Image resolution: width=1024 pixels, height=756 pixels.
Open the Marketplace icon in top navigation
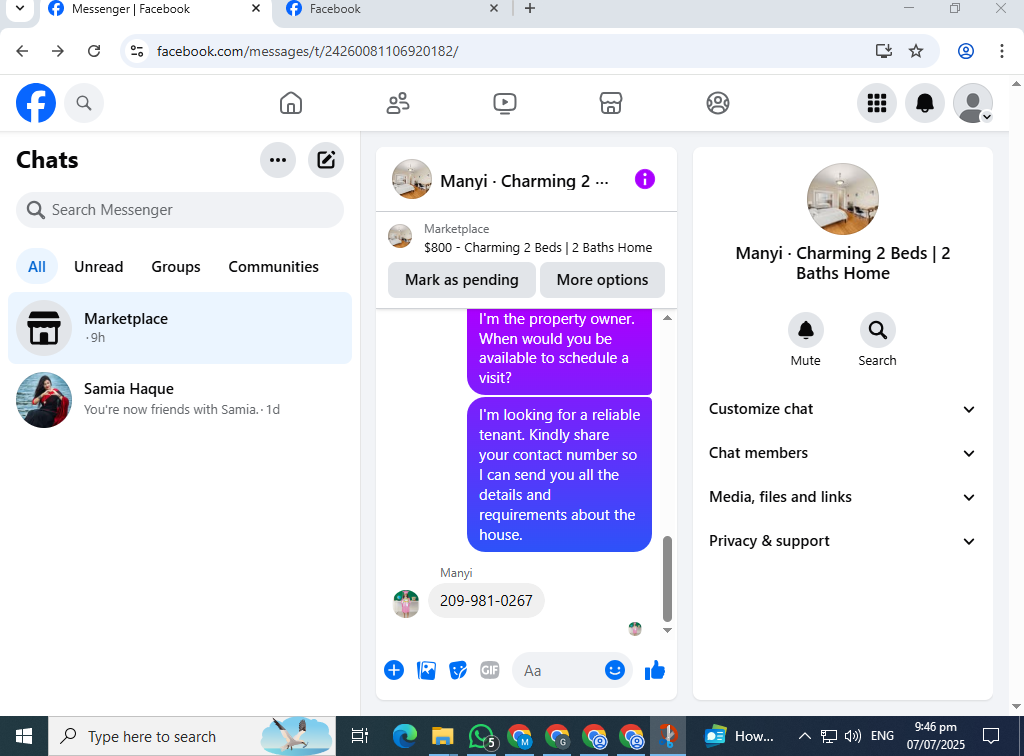(x=611, y=103)
